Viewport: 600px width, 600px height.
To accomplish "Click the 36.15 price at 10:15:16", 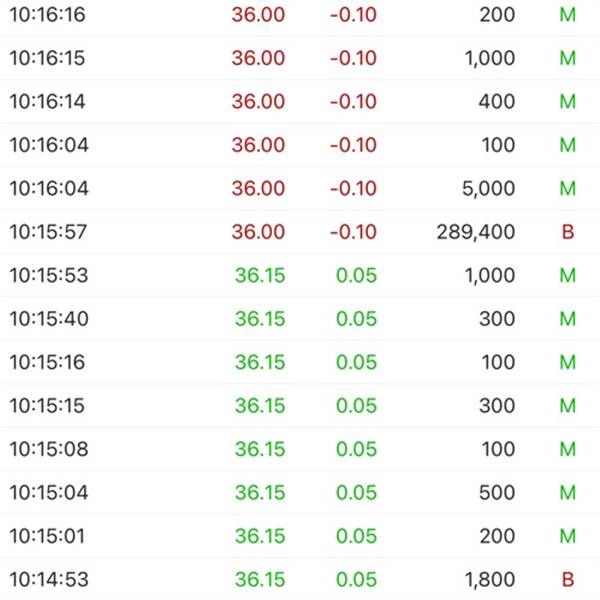I will click(260, 362).
